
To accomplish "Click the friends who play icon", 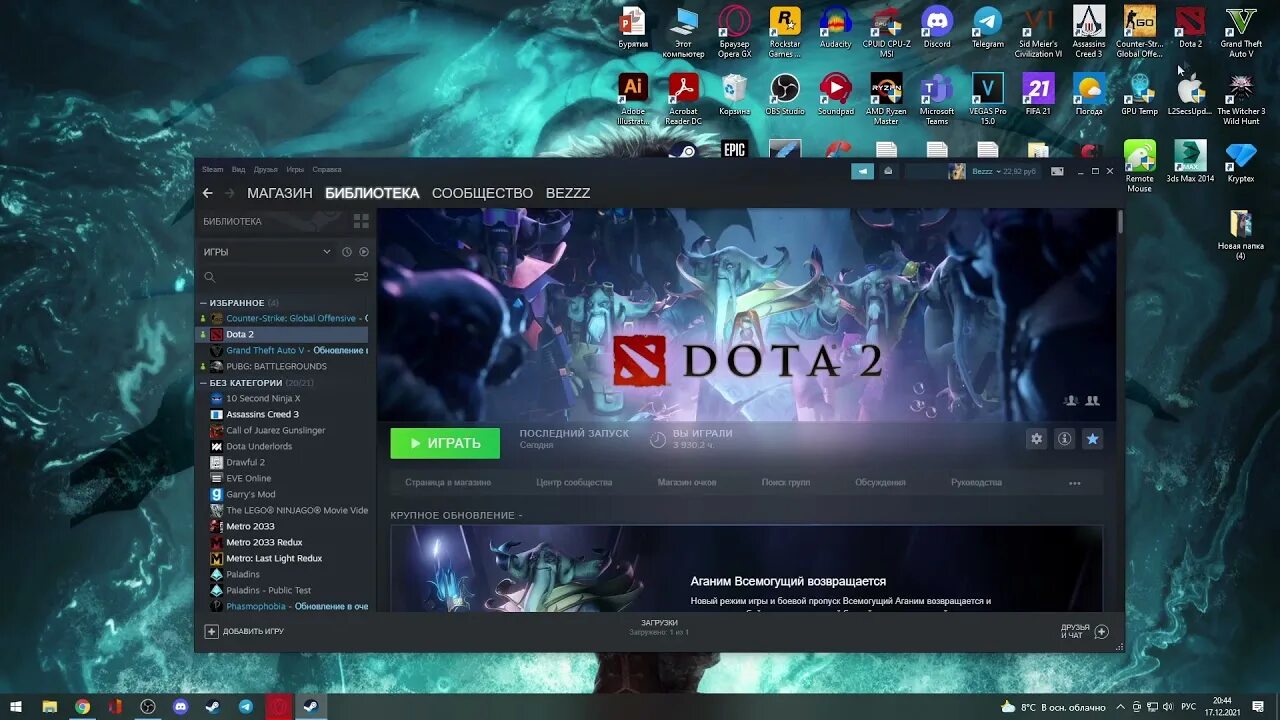I will click(1092, 400).
